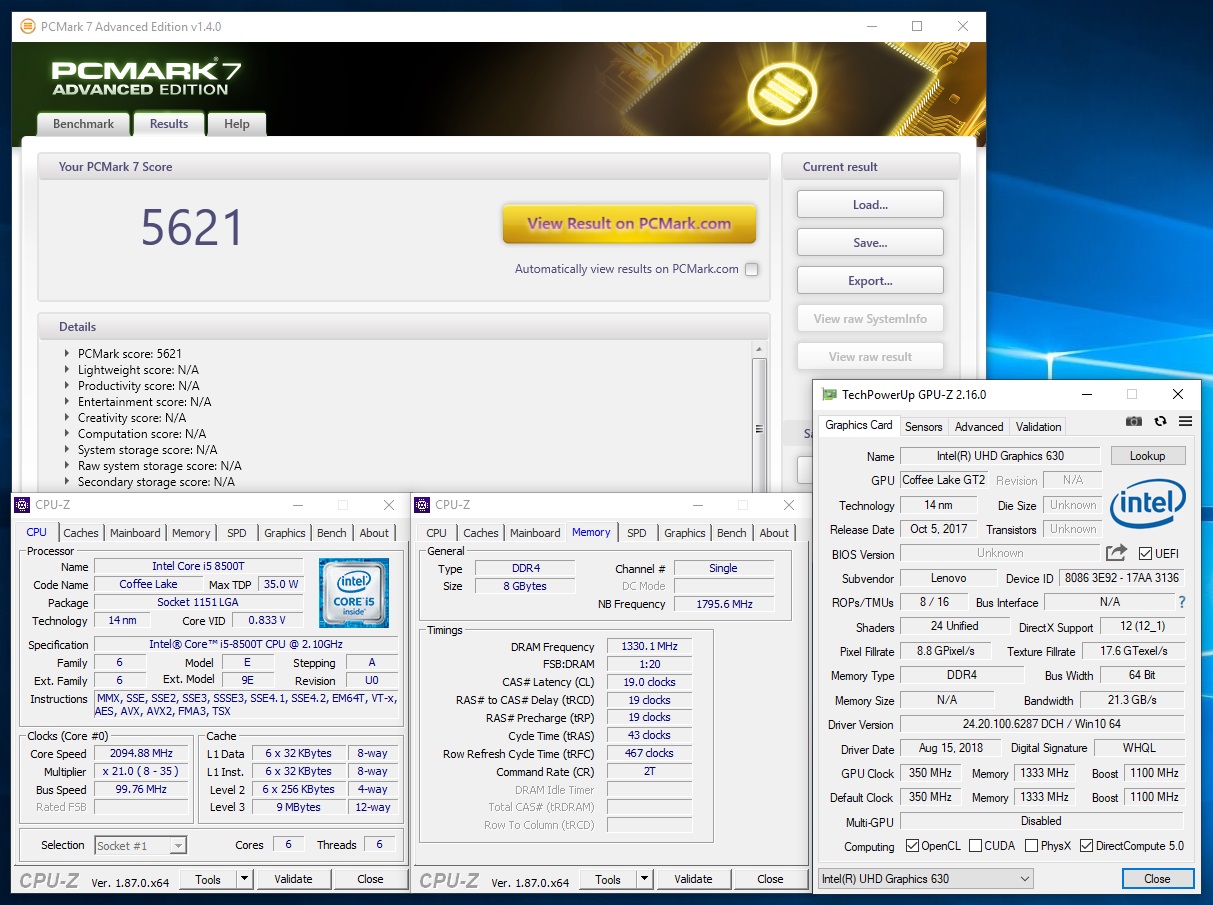Click the GPU-Z BIOS share export icon

click(x=1116, y=552)
